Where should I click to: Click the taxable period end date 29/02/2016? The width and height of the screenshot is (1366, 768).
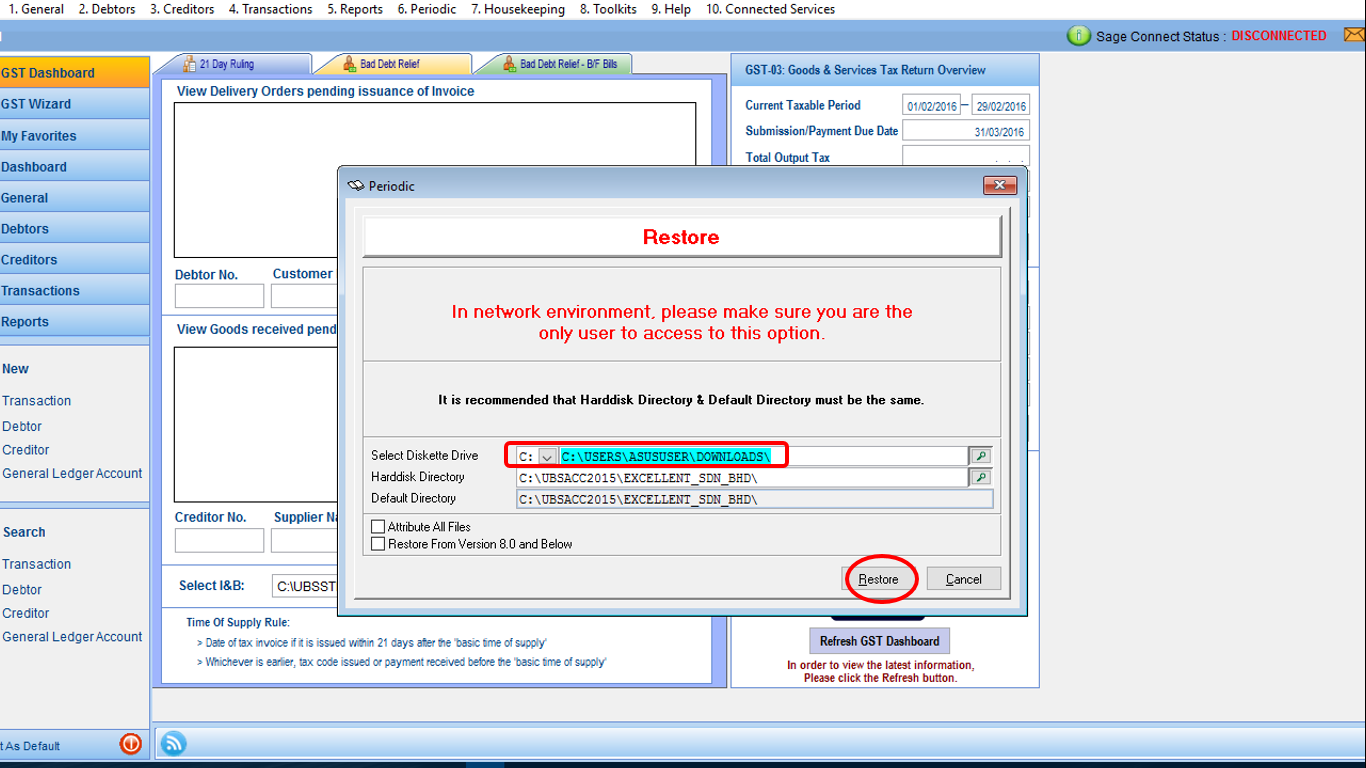[1000, 106]
